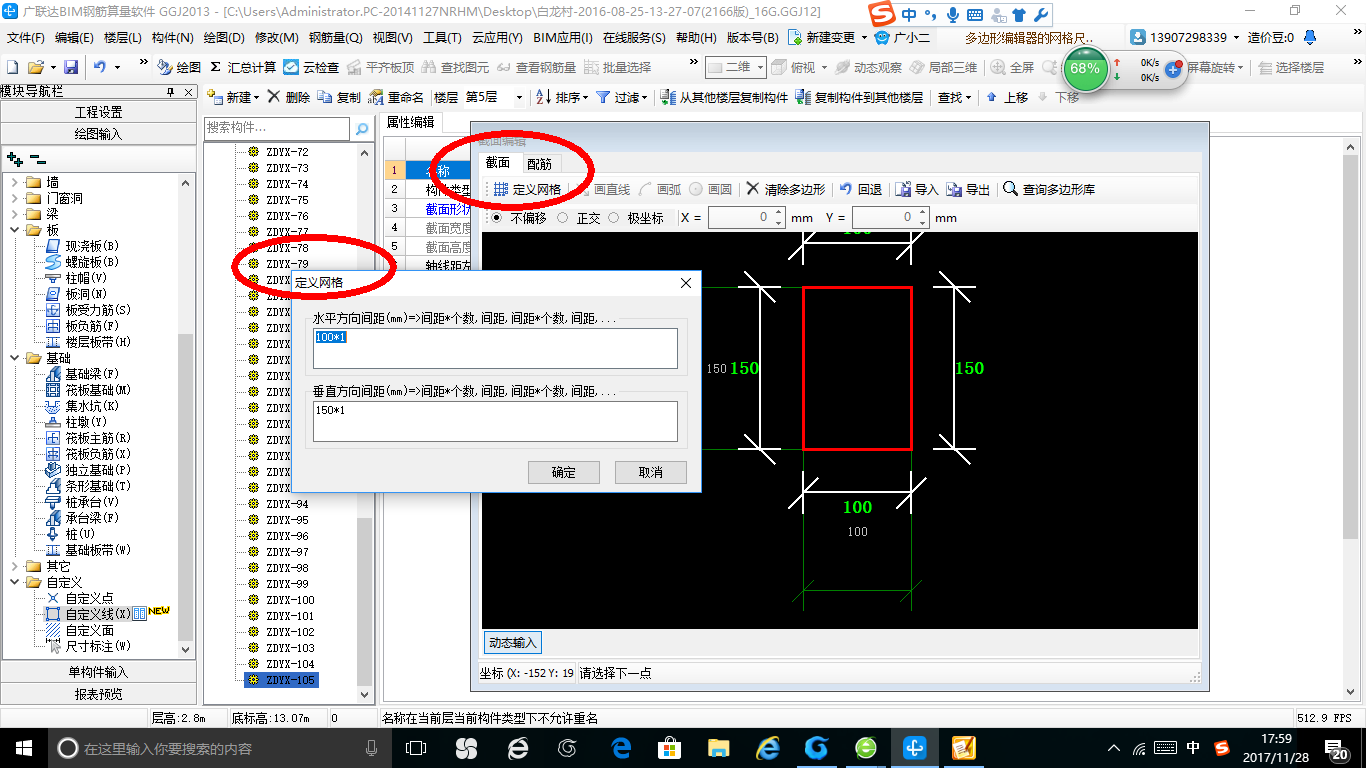
Task: Click the save disk icon
Action: [x=71, y=67]
